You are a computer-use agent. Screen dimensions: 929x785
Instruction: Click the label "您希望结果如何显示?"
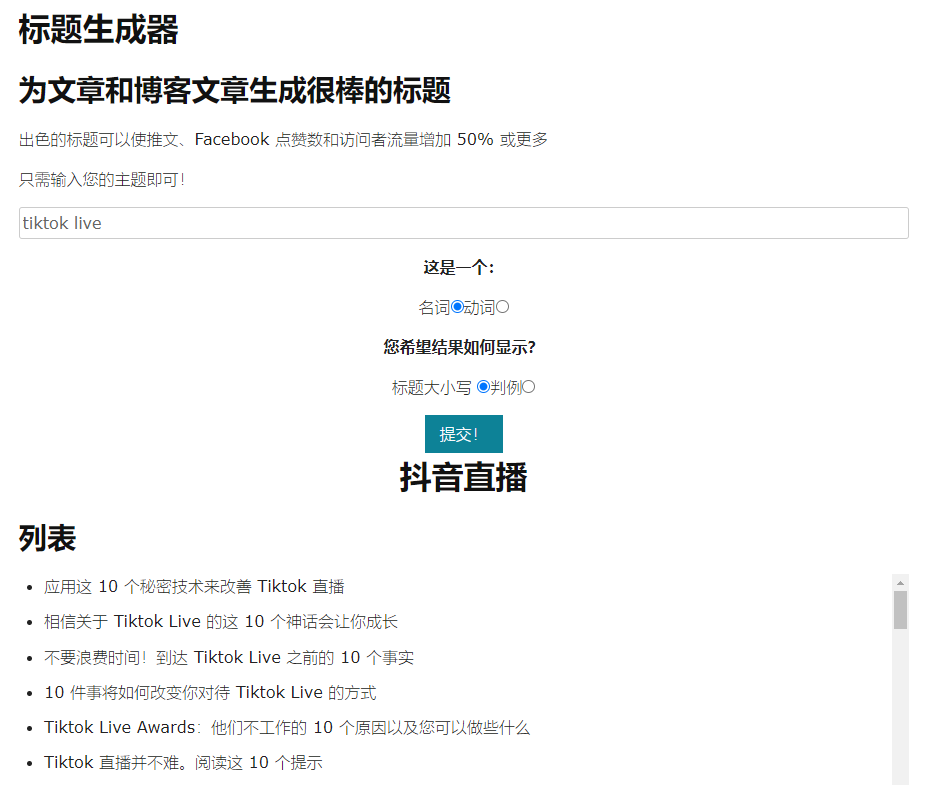459,347
